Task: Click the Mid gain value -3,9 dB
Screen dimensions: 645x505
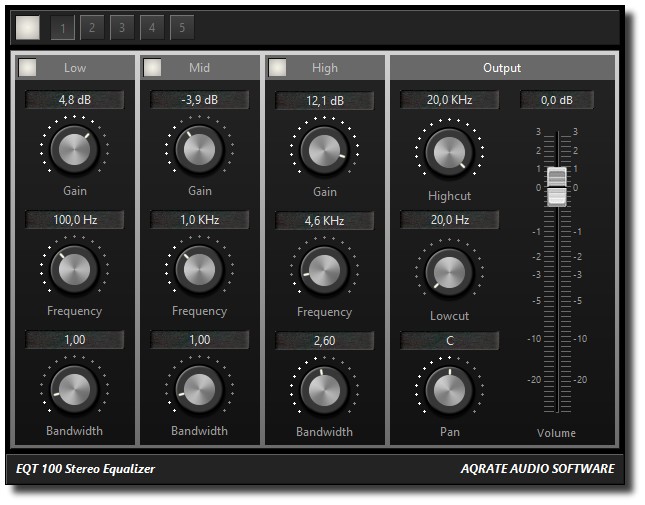Action: pyautogui.click(x=200, y=100)
